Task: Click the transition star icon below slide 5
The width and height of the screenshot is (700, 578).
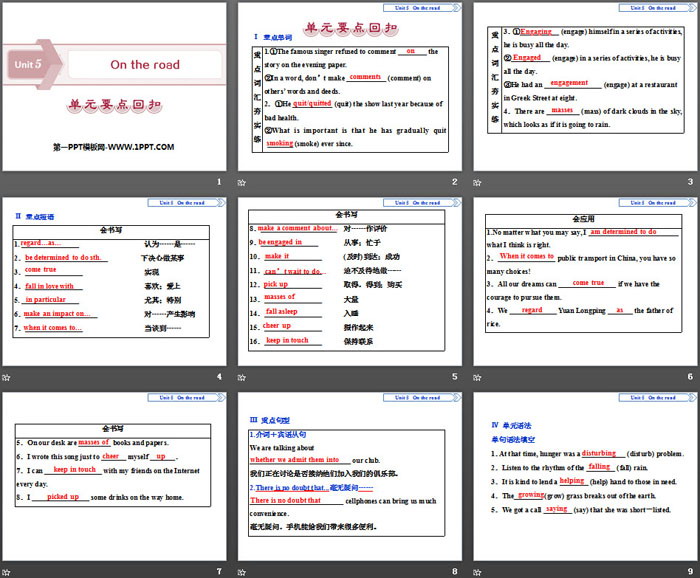Action: click(242, 378)
